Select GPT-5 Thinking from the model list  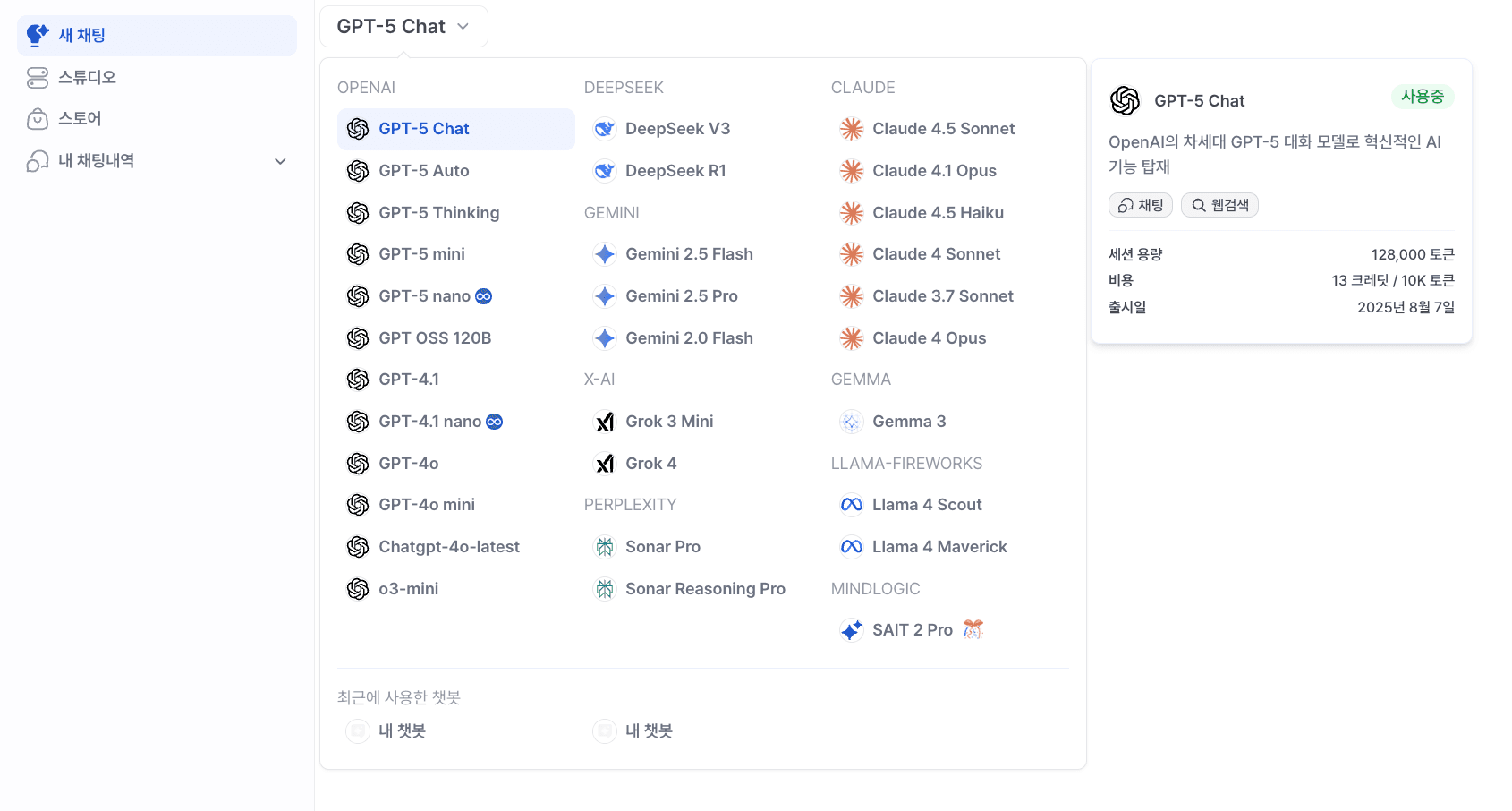tap(438, 213)
